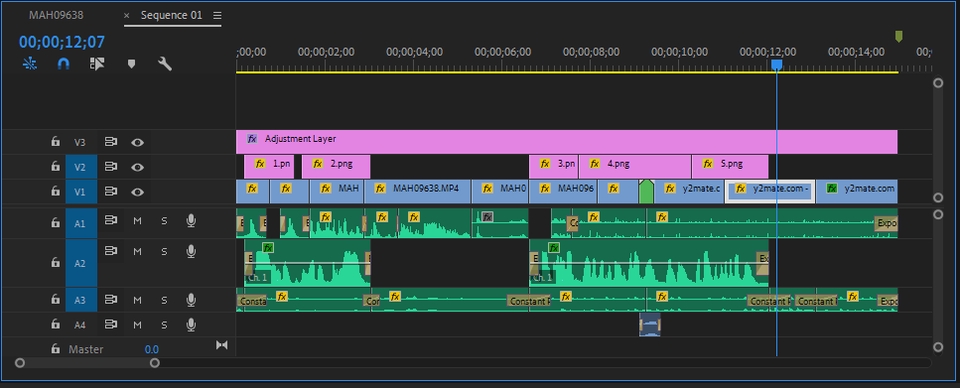This screenshot has width=960, height=388.
Task: Click the Master track output icon
Action: (x=222, y=346)
